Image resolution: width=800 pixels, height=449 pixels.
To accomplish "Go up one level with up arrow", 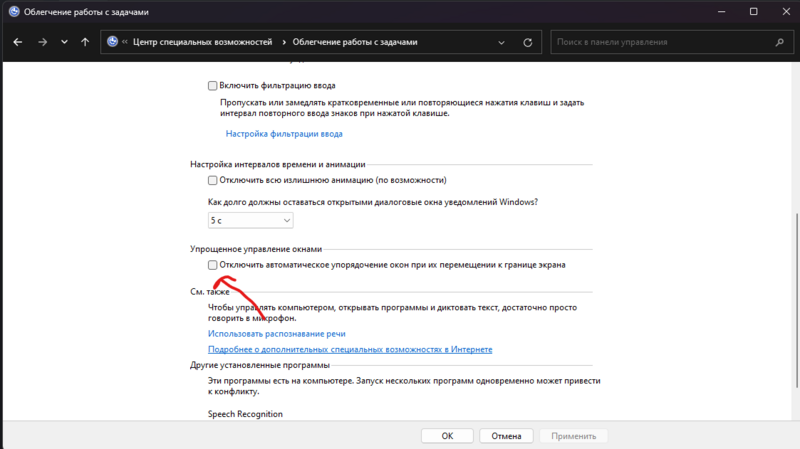I will click(x=85, y=42).
